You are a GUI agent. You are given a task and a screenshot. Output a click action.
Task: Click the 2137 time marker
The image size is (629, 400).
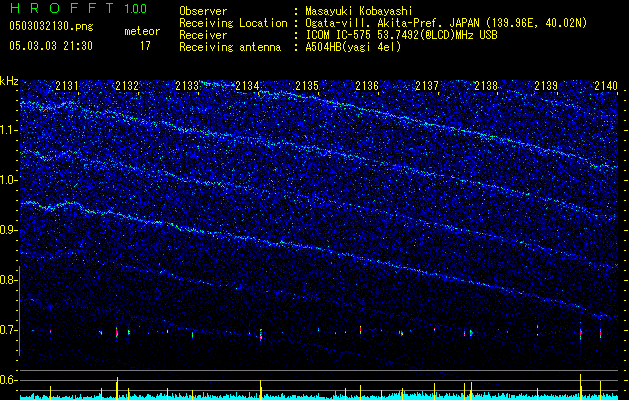point(427,85)
